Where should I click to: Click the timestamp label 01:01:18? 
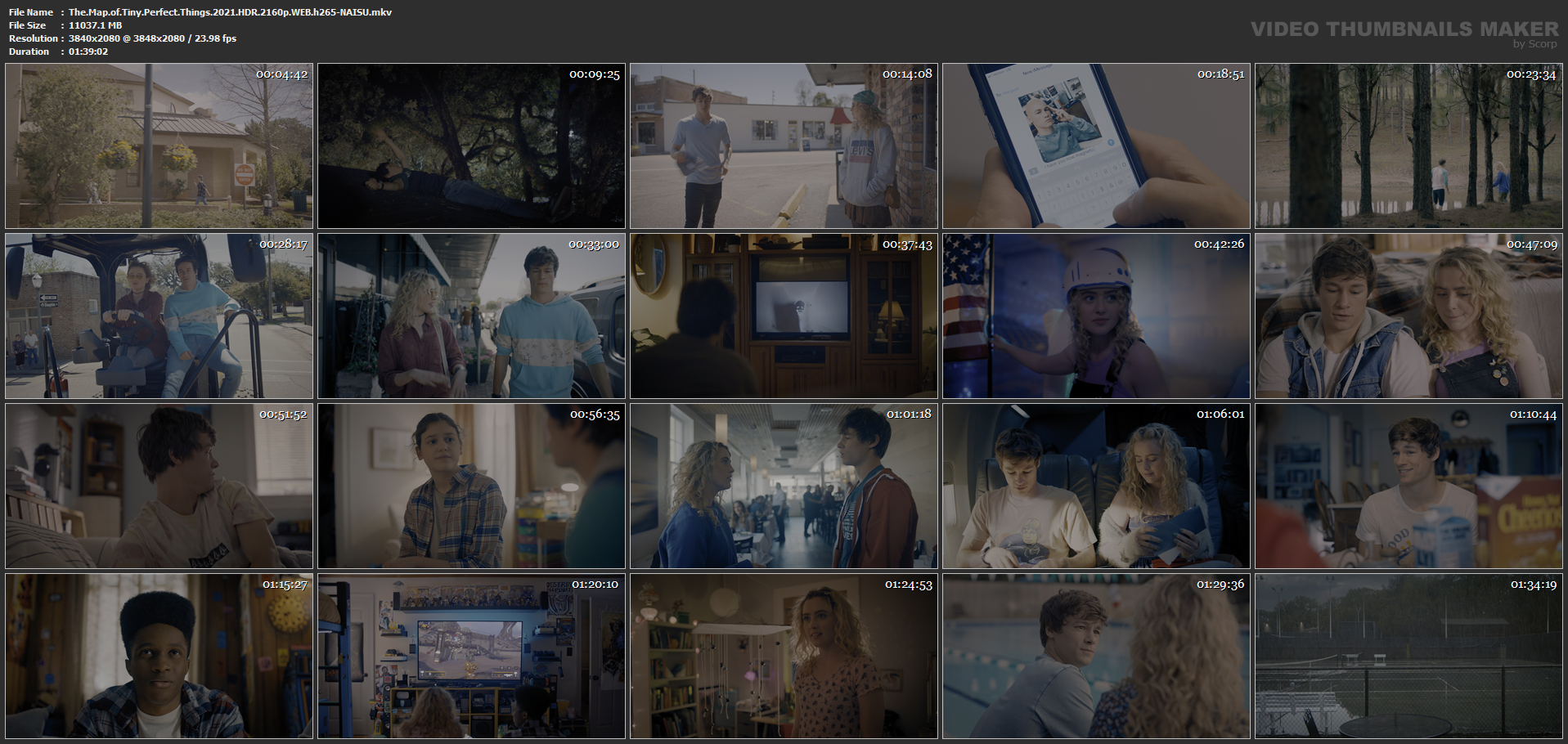click(909, 415)
